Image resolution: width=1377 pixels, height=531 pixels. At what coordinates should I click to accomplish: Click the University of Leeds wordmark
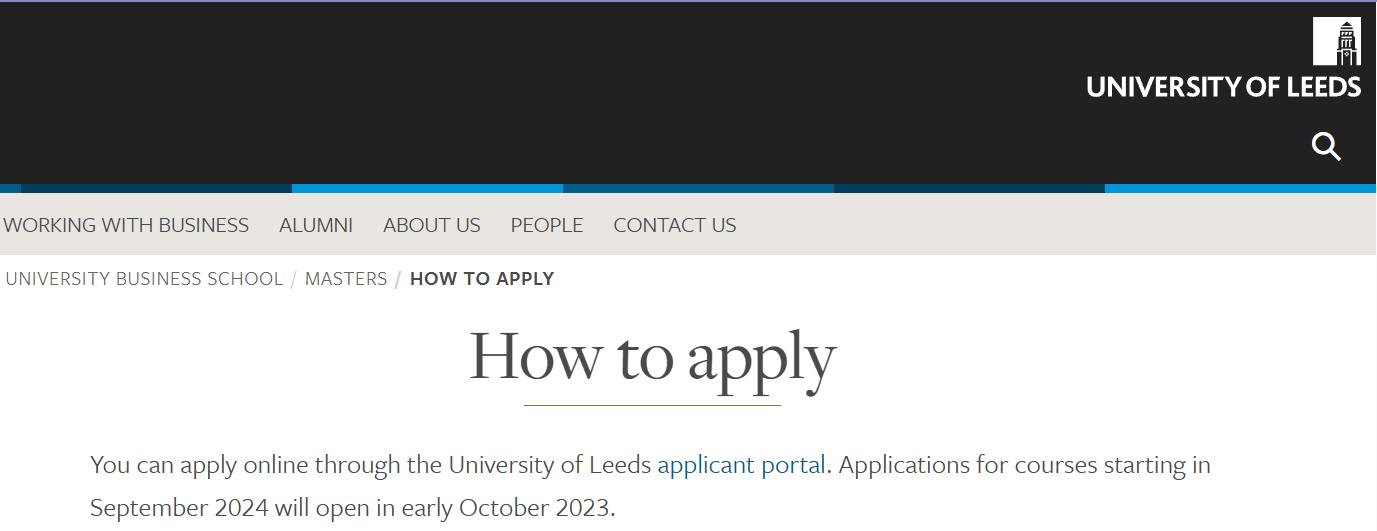click(x=1224, y=87)
